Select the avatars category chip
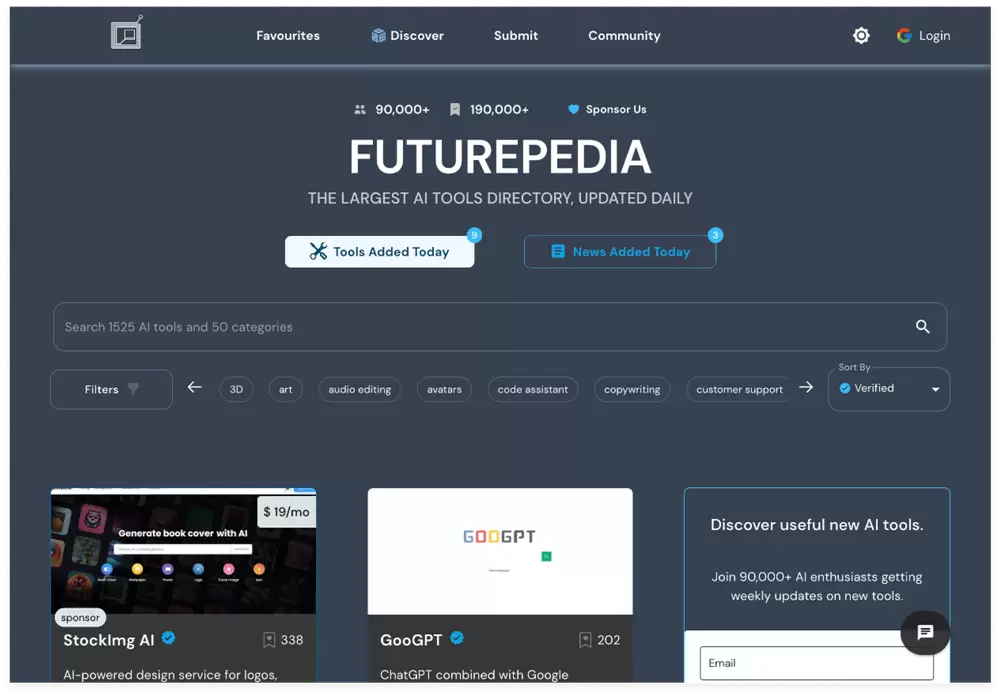The width and height of the screenshot is (1000, 695). tap(444, 389)
